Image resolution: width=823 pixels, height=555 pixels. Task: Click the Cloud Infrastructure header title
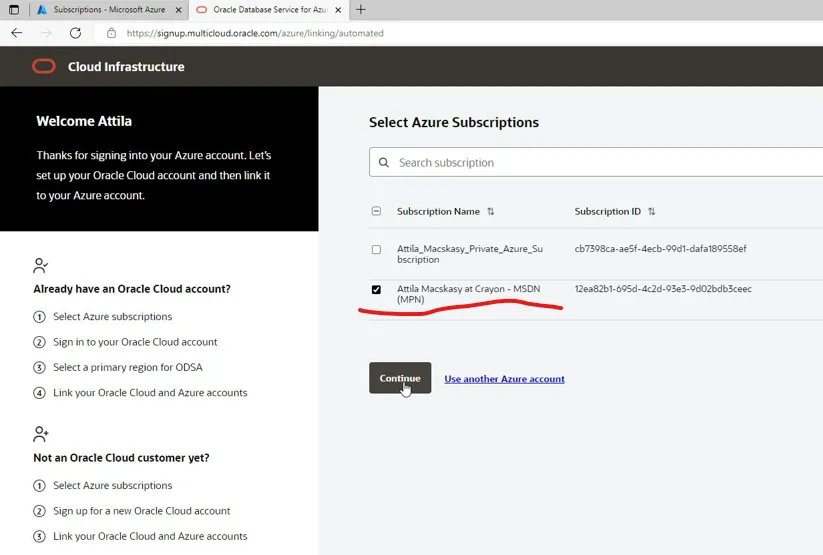click(126, 67)
